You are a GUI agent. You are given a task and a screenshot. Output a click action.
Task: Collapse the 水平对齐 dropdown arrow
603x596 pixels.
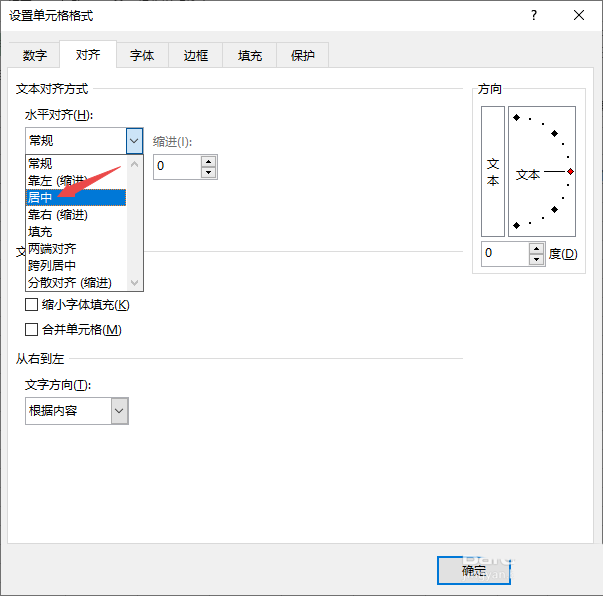[x=135, y=141]
